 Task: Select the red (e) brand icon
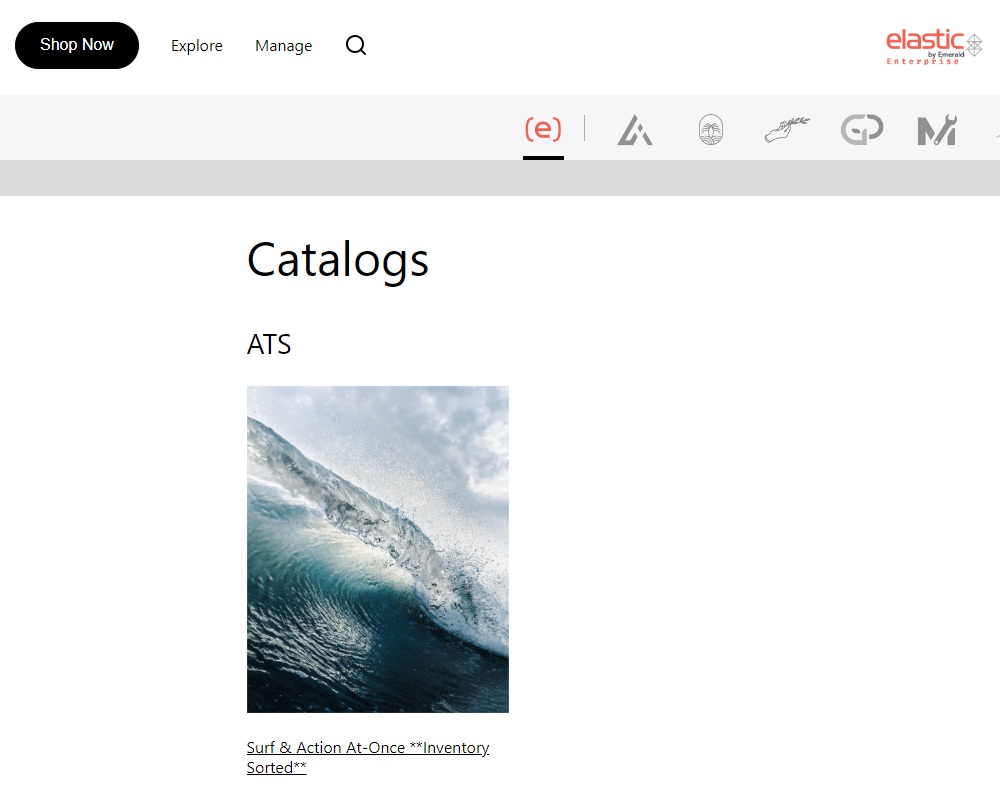click(543, 129)
